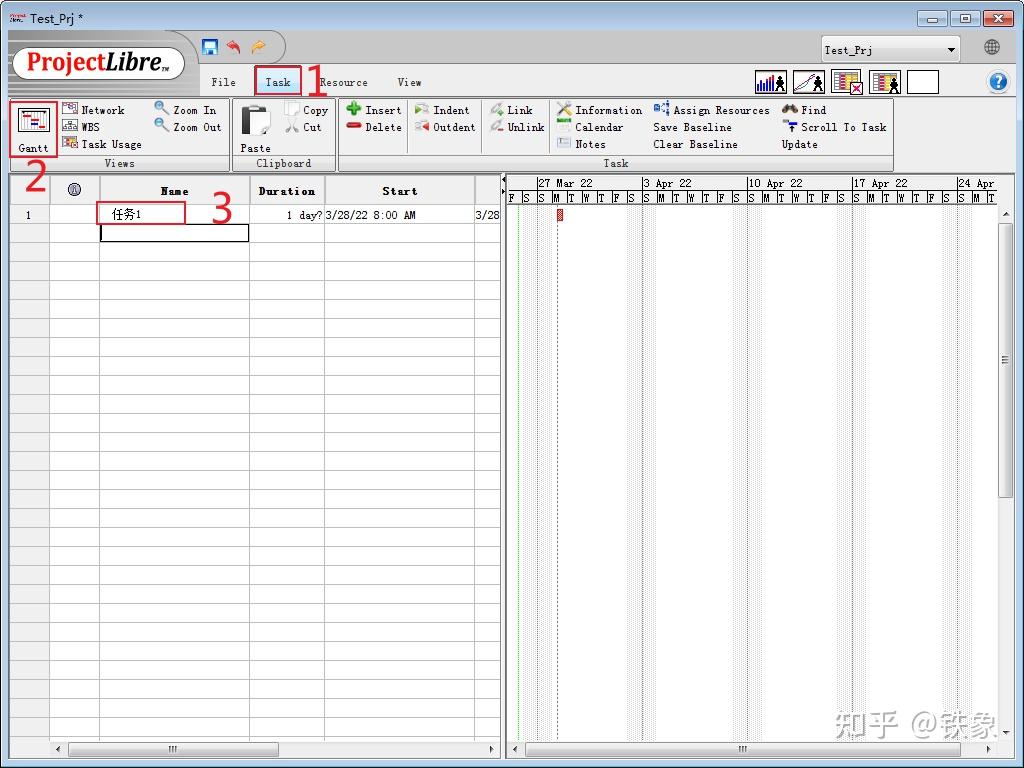Click Save Baseline
The image size is (1024, 768).
tap(692, 127)
